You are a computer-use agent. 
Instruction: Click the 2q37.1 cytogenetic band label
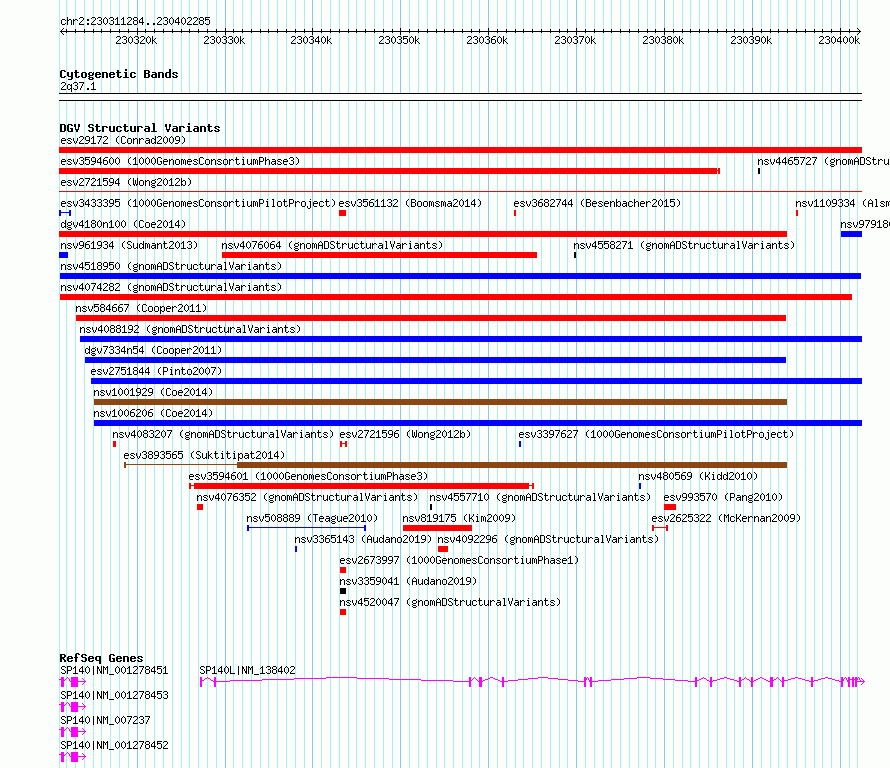coord(78,86)
